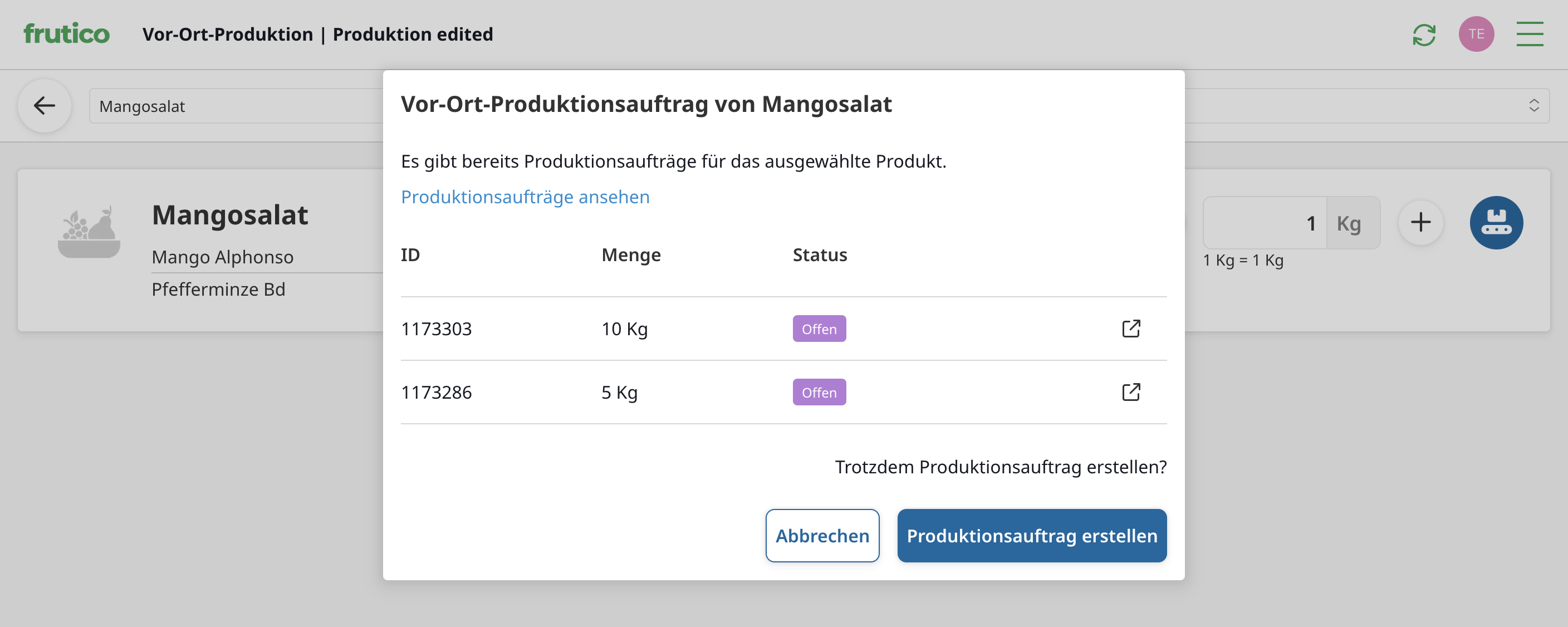Viewport: 1568px width, 627px height.
Task: Open production order 1173303 in new view
Action: [x=1130, y=329]
